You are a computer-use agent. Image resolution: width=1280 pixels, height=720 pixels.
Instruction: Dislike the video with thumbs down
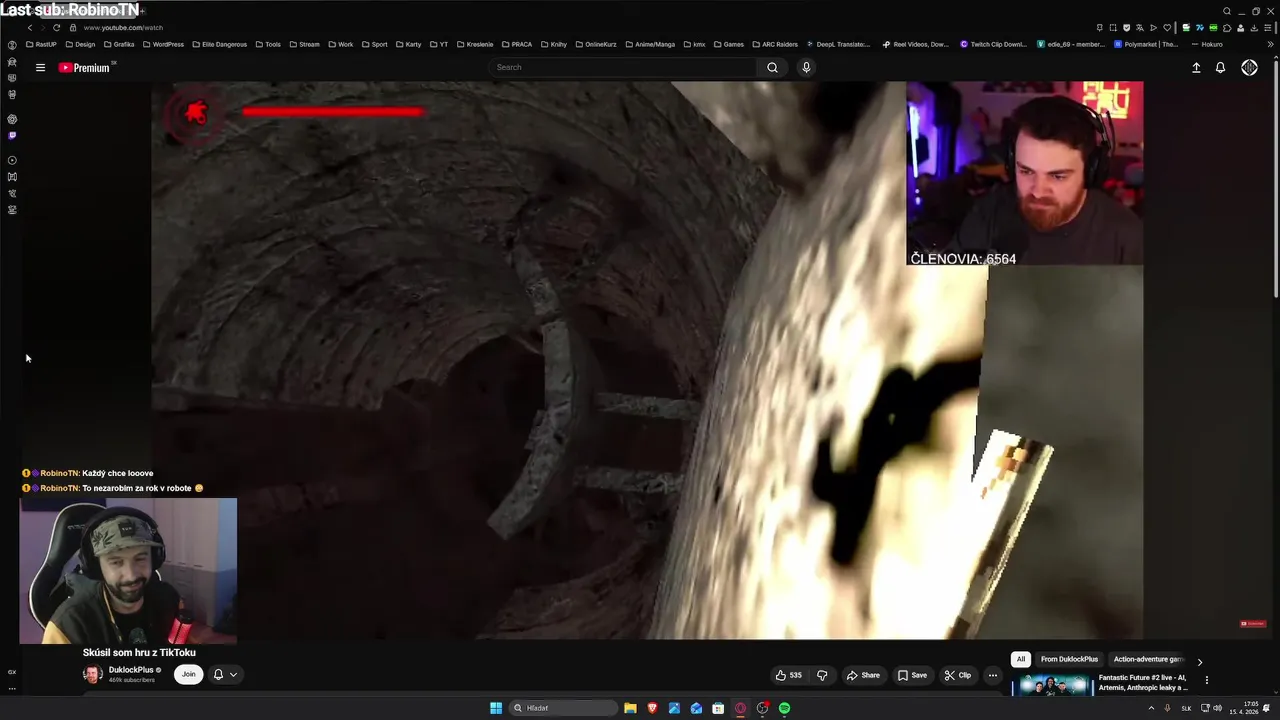pyautogui.click(x=822, y=675)
